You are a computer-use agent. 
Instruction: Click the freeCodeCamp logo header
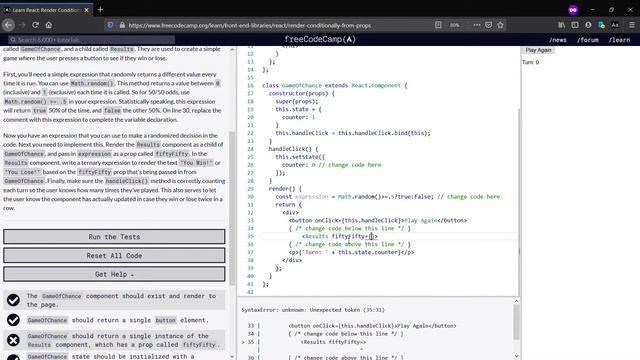tap(320, 40)
